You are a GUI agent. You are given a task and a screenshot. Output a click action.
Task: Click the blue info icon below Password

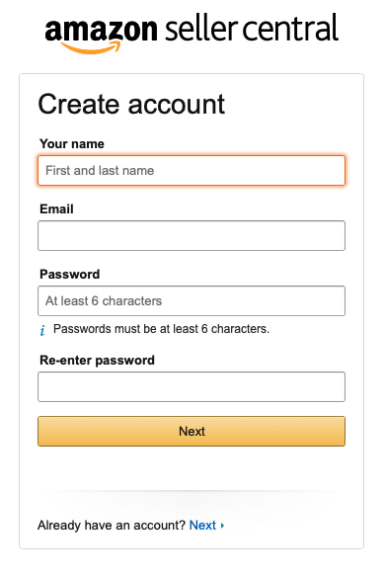43,330
